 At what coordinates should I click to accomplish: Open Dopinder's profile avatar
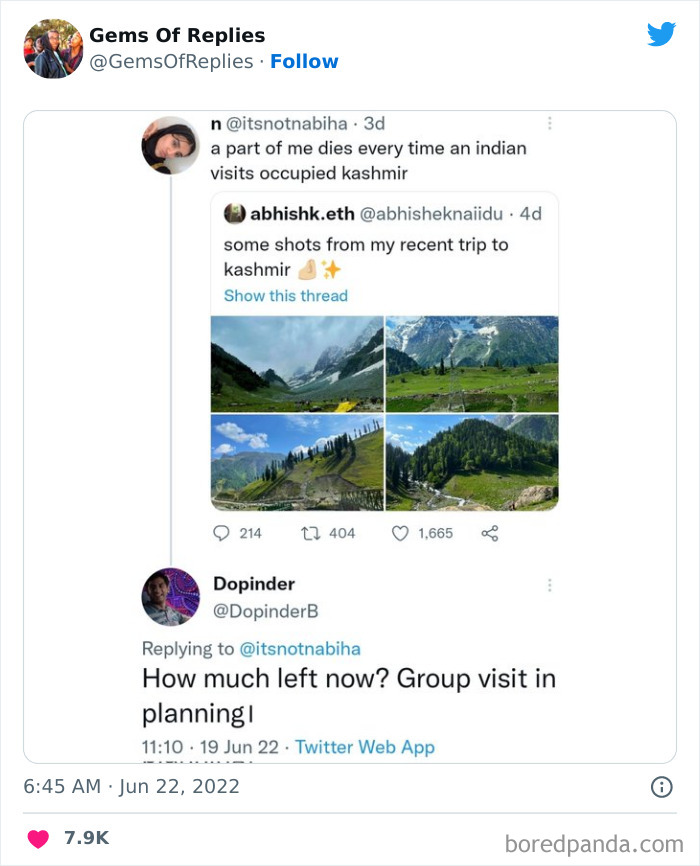click(x=170, y=597)
